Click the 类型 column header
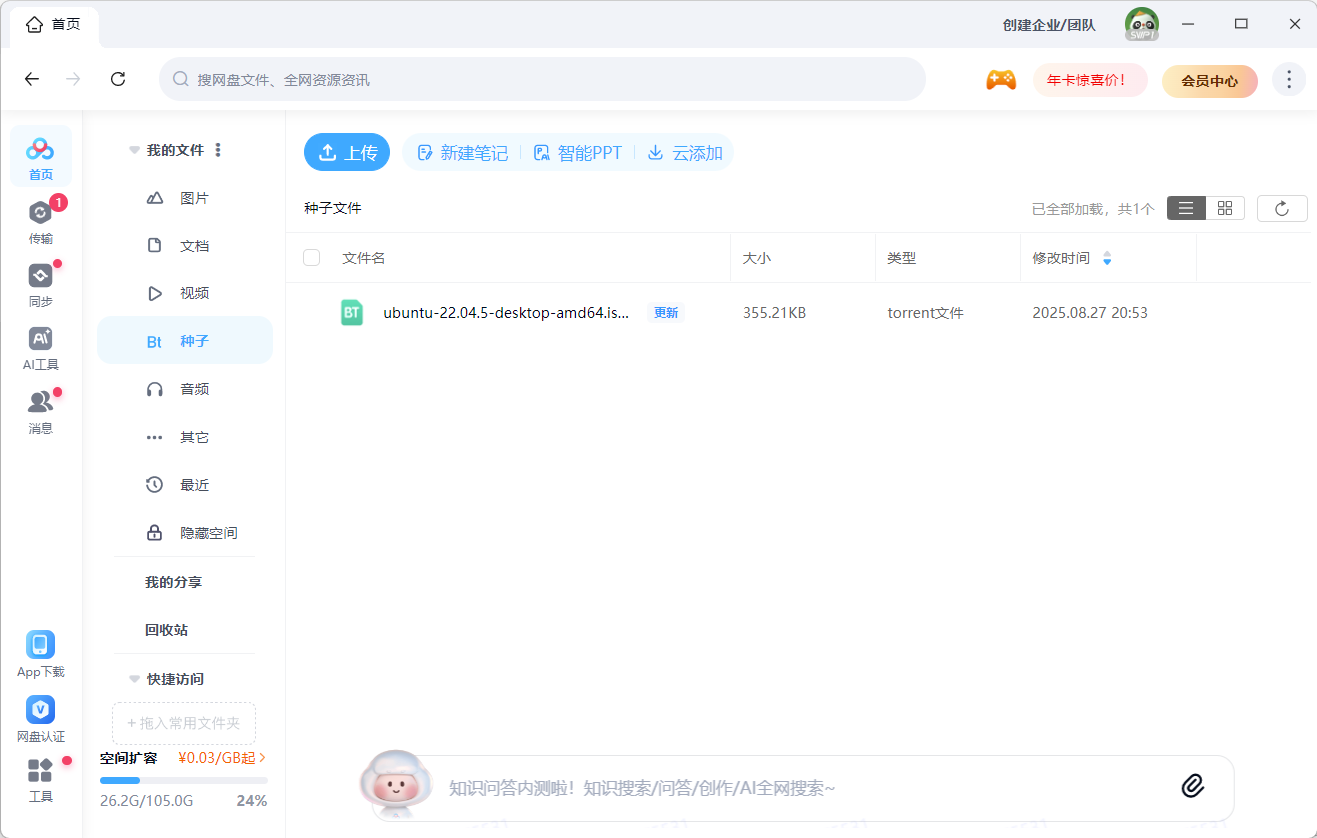Screen dimensions: 1317x838 [902, 258]
